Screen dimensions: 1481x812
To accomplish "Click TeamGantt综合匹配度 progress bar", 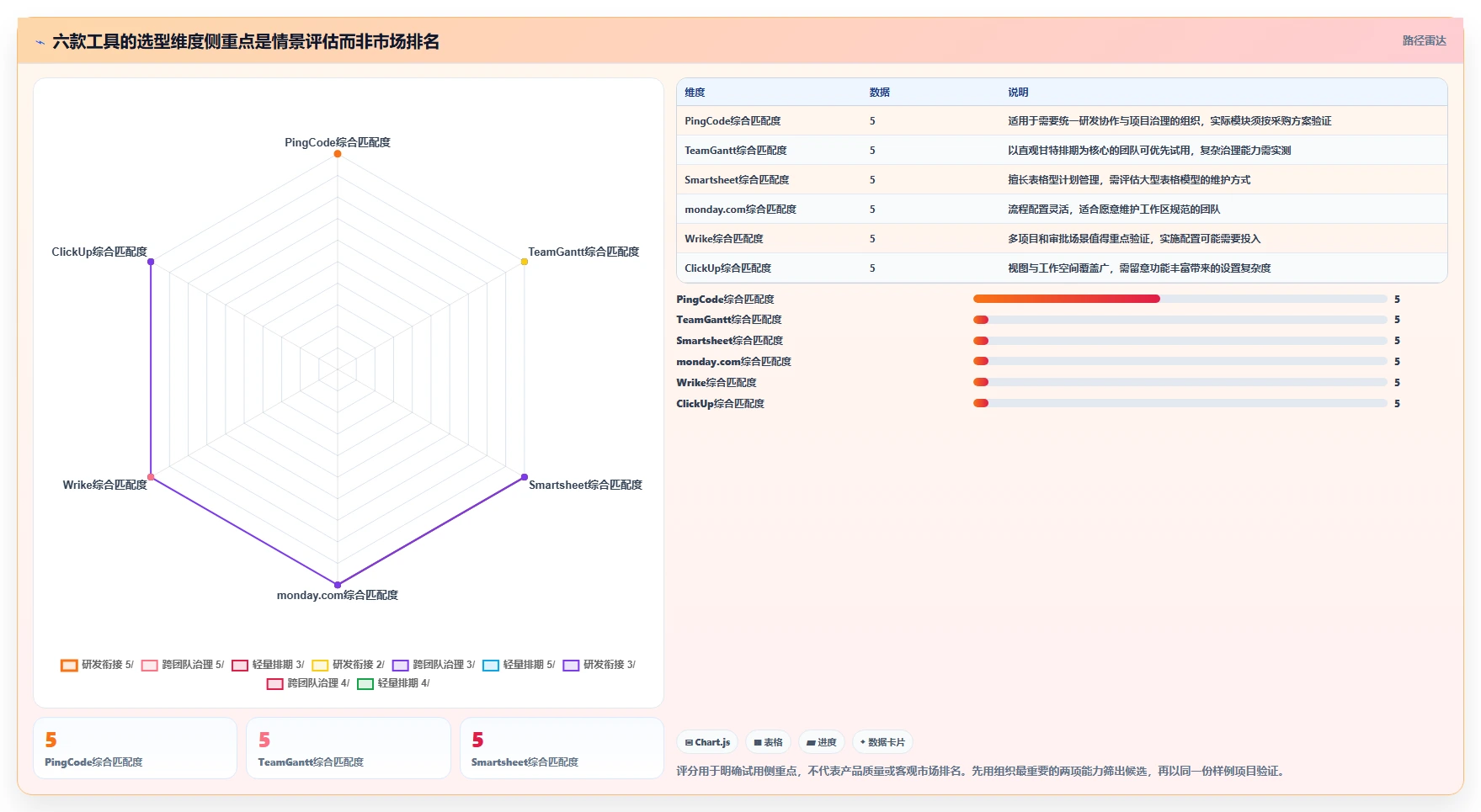I will pyautogui.click(x=1180, y=320).
